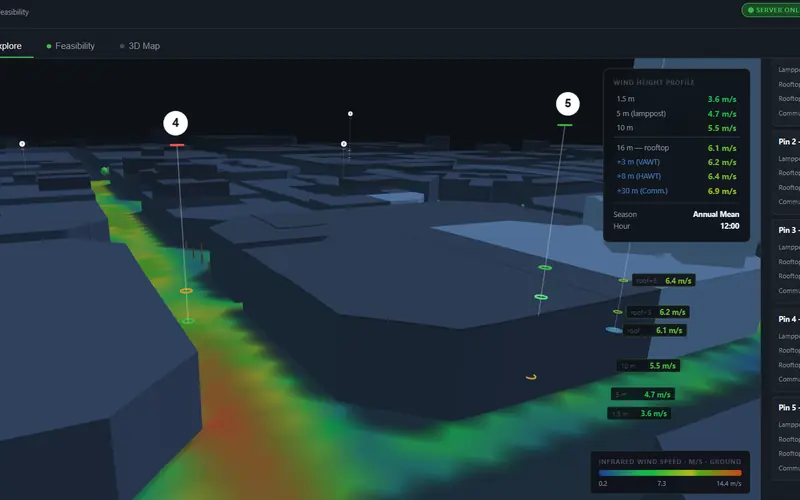Image resolution: width=800 pixels, height=500 pixels.
Task: Click the small green cube at the street's far end
Action: (105, 170)
